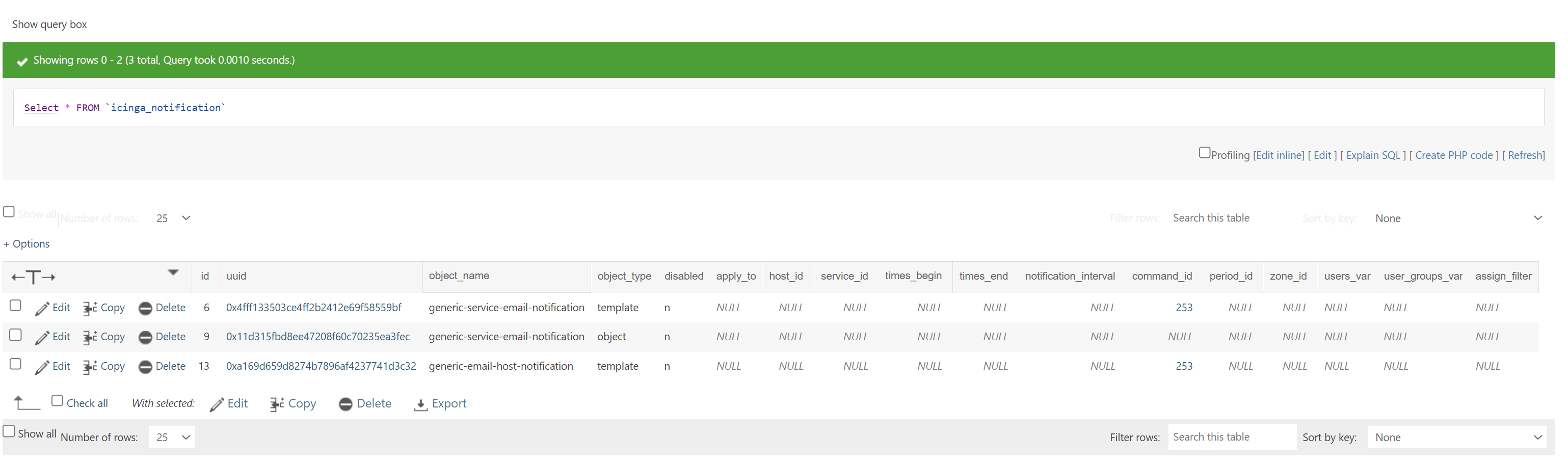Click Delete icon for row id 6
This screenshot has height=464, width=1568.
click(x=145, y=309)
